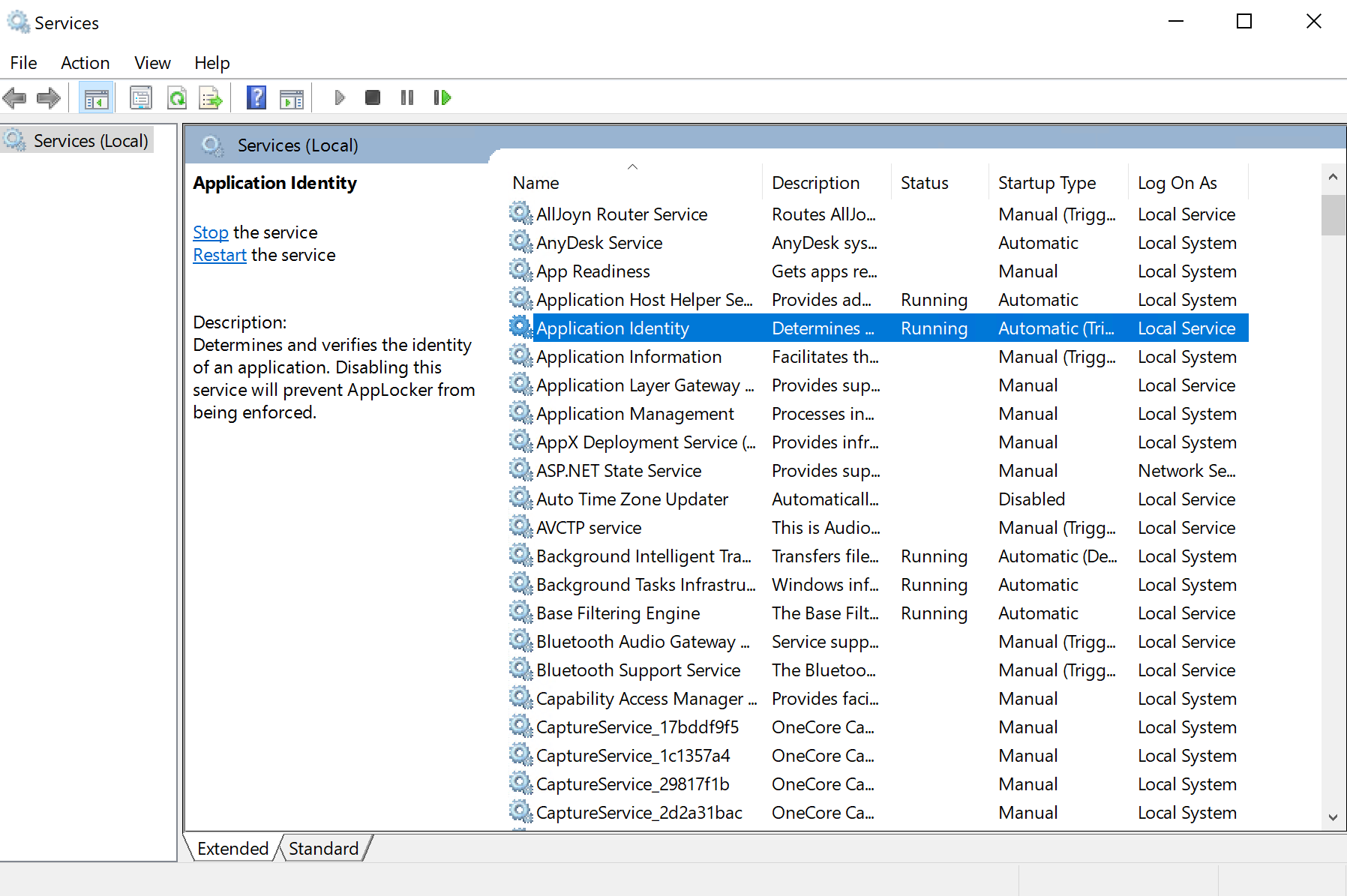Open the File menu
This screenshot has height=896, width=1347.
(x=24, y=63)
